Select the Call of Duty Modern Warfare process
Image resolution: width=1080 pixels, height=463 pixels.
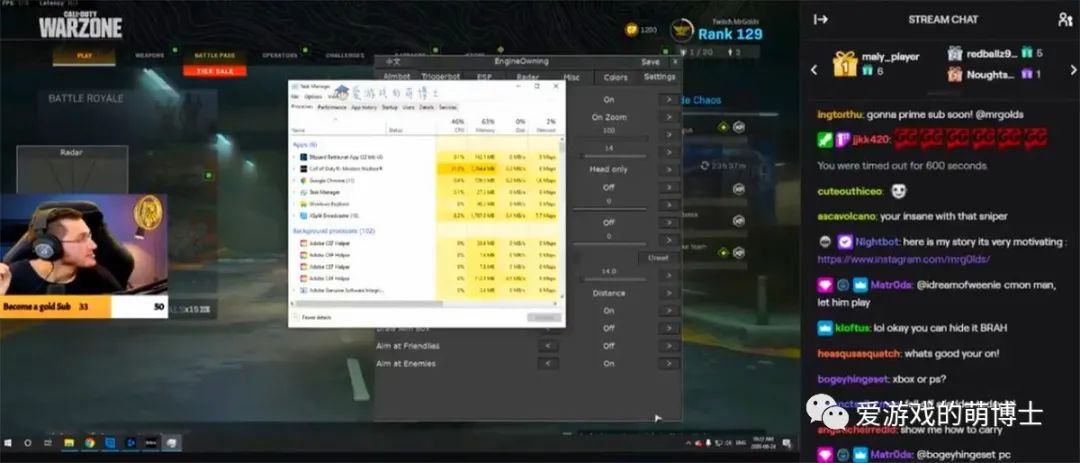click(425, 169)
